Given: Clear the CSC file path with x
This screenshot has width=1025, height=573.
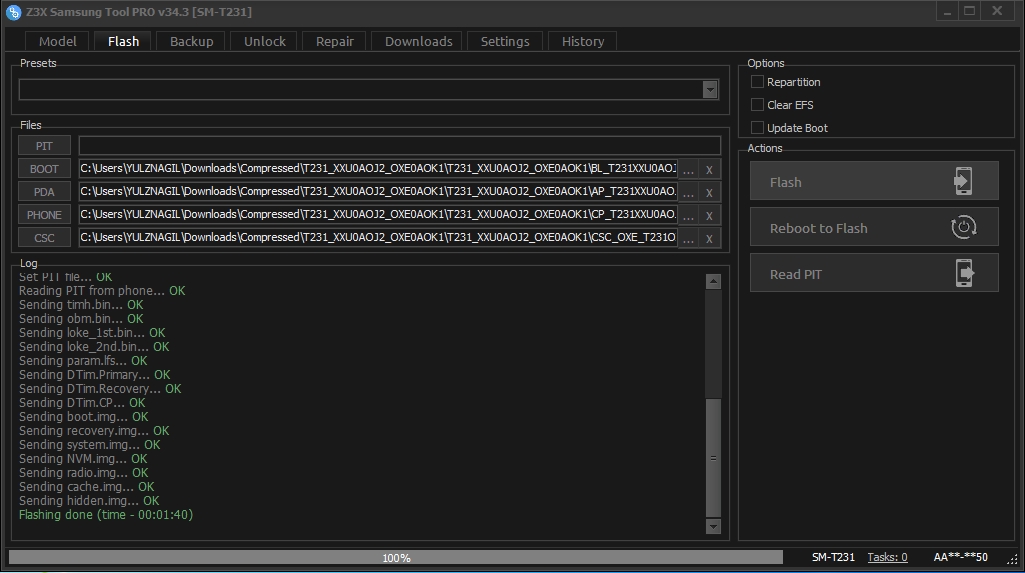Looking at the screenshot, I should pyautogui.click(x=709, y=238).
